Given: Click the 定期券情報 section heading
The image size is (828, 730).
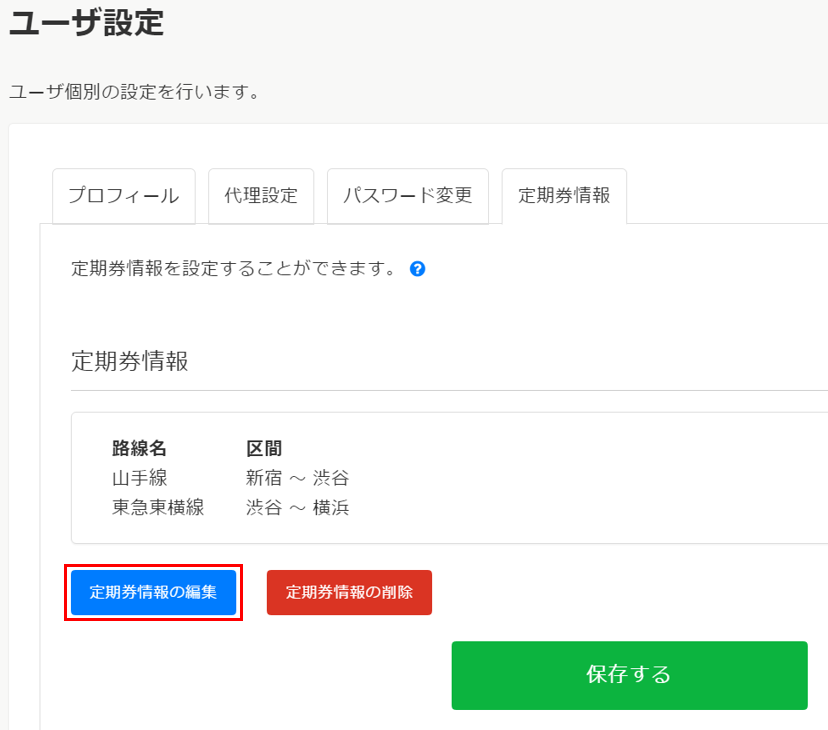Looking at the screenshot, I should click(x=130, y=361).
